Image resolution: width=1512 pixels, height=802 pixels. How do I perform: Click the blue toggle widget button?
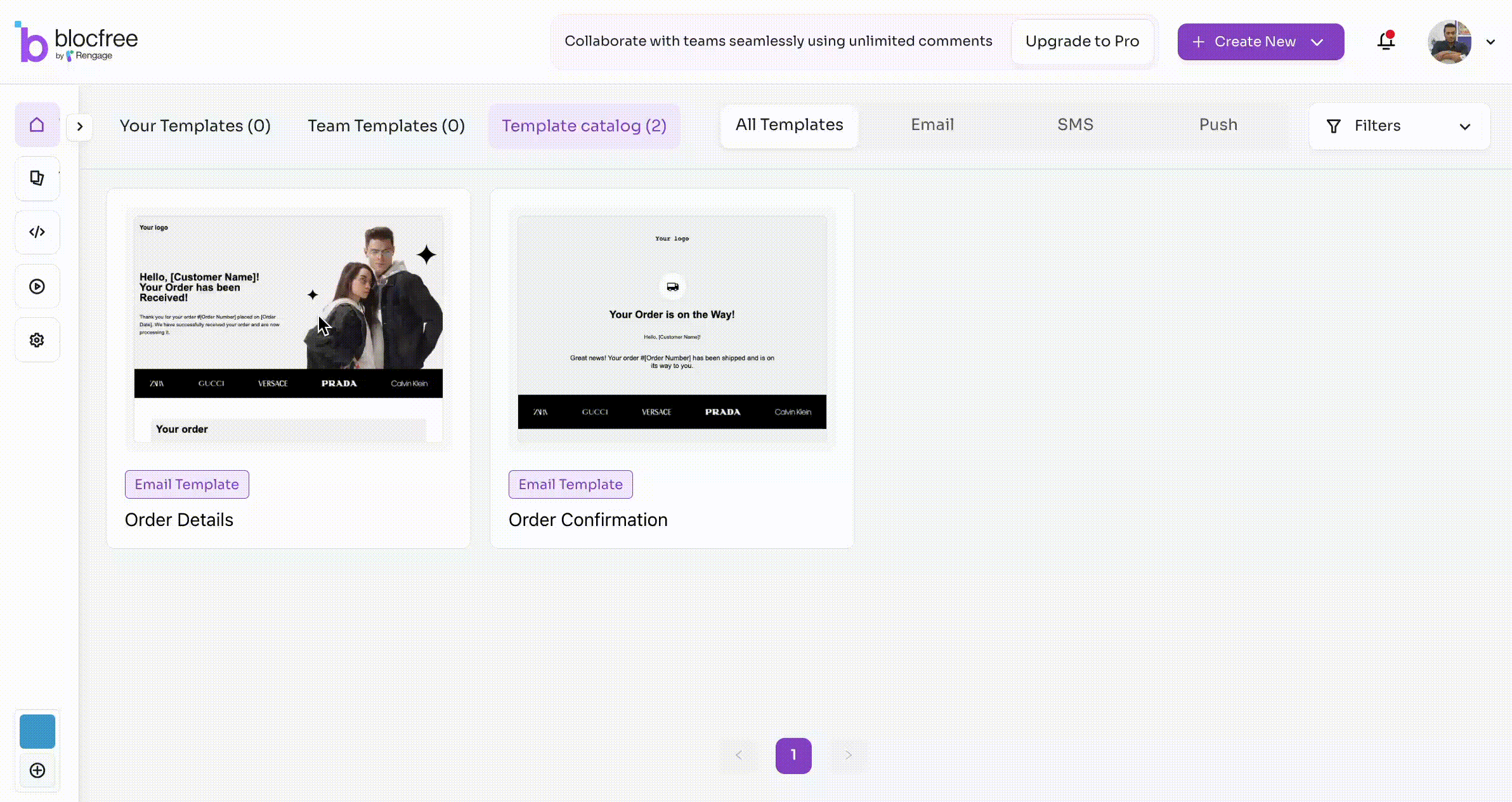[36, 731]
